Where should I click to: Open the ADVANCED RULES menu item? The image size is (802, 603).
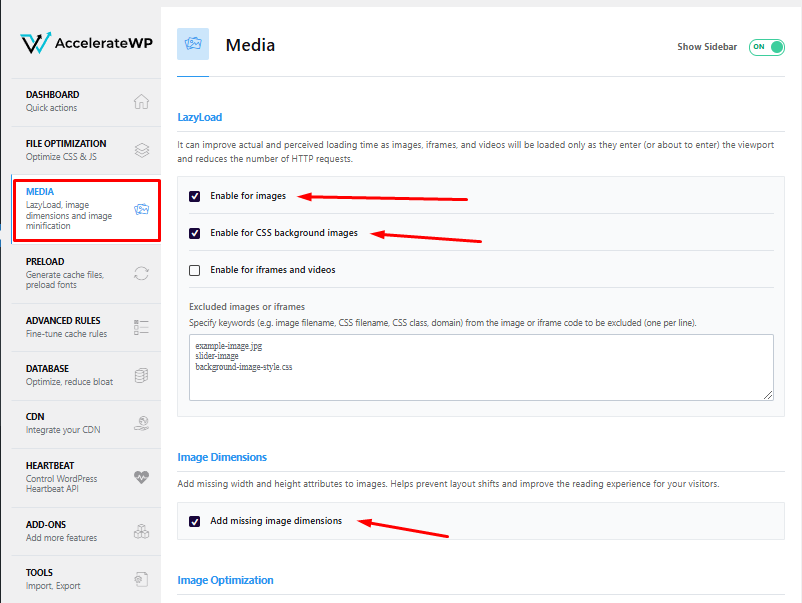(x=86, y=327)
